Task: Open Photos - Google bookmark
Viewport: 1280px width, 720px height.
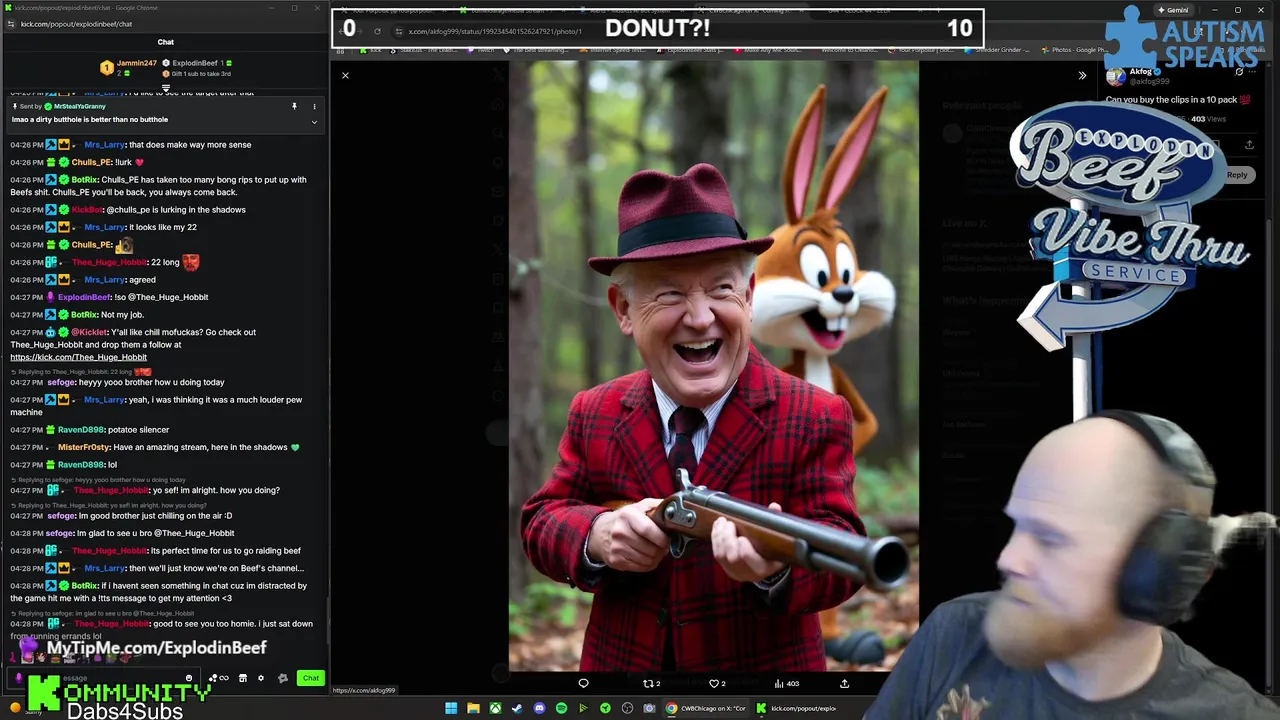Action: coord(1074,50)
